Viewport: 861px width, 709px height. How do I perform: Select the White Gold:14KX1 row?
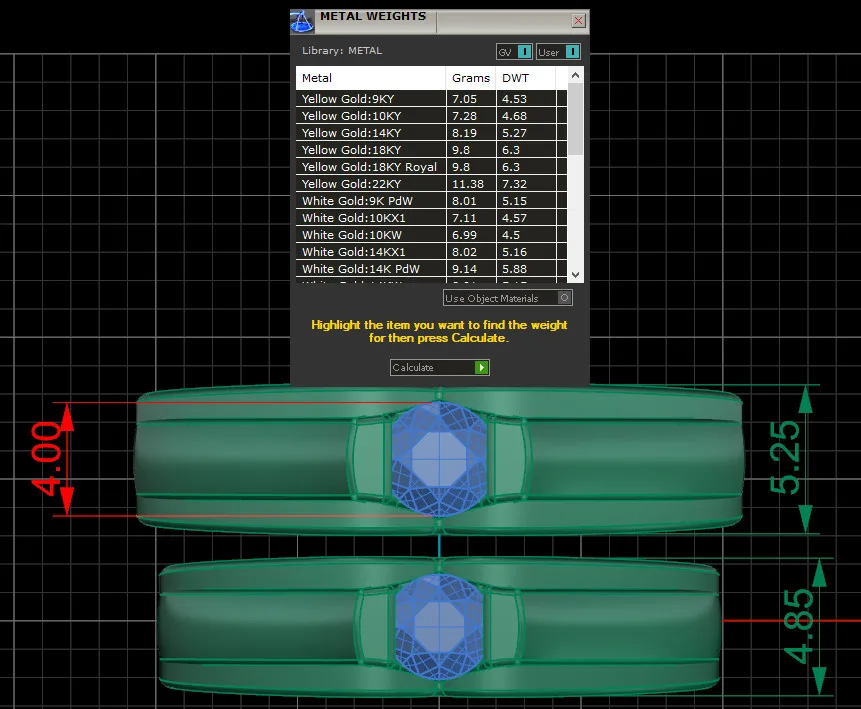pos(432,252)
